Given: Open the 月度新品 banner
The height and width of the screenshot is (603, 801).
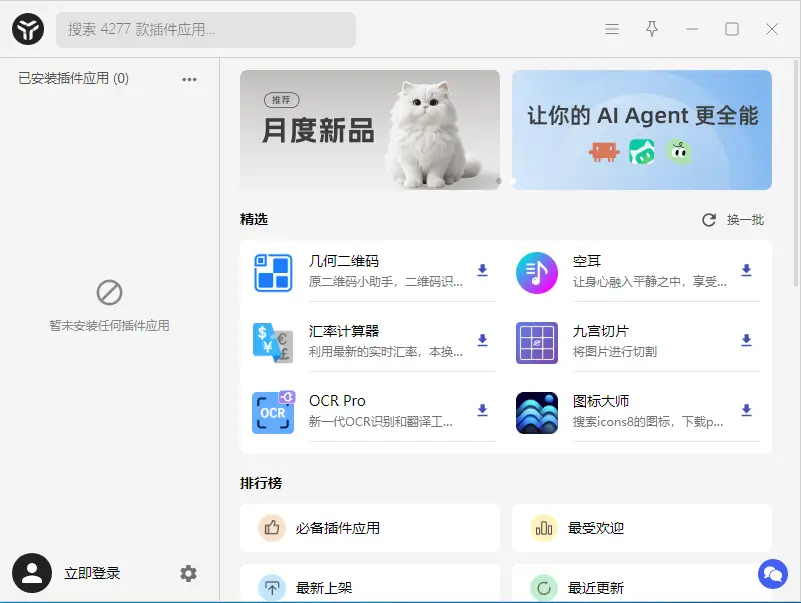Looking at the screenshot, I should point(370,130).
